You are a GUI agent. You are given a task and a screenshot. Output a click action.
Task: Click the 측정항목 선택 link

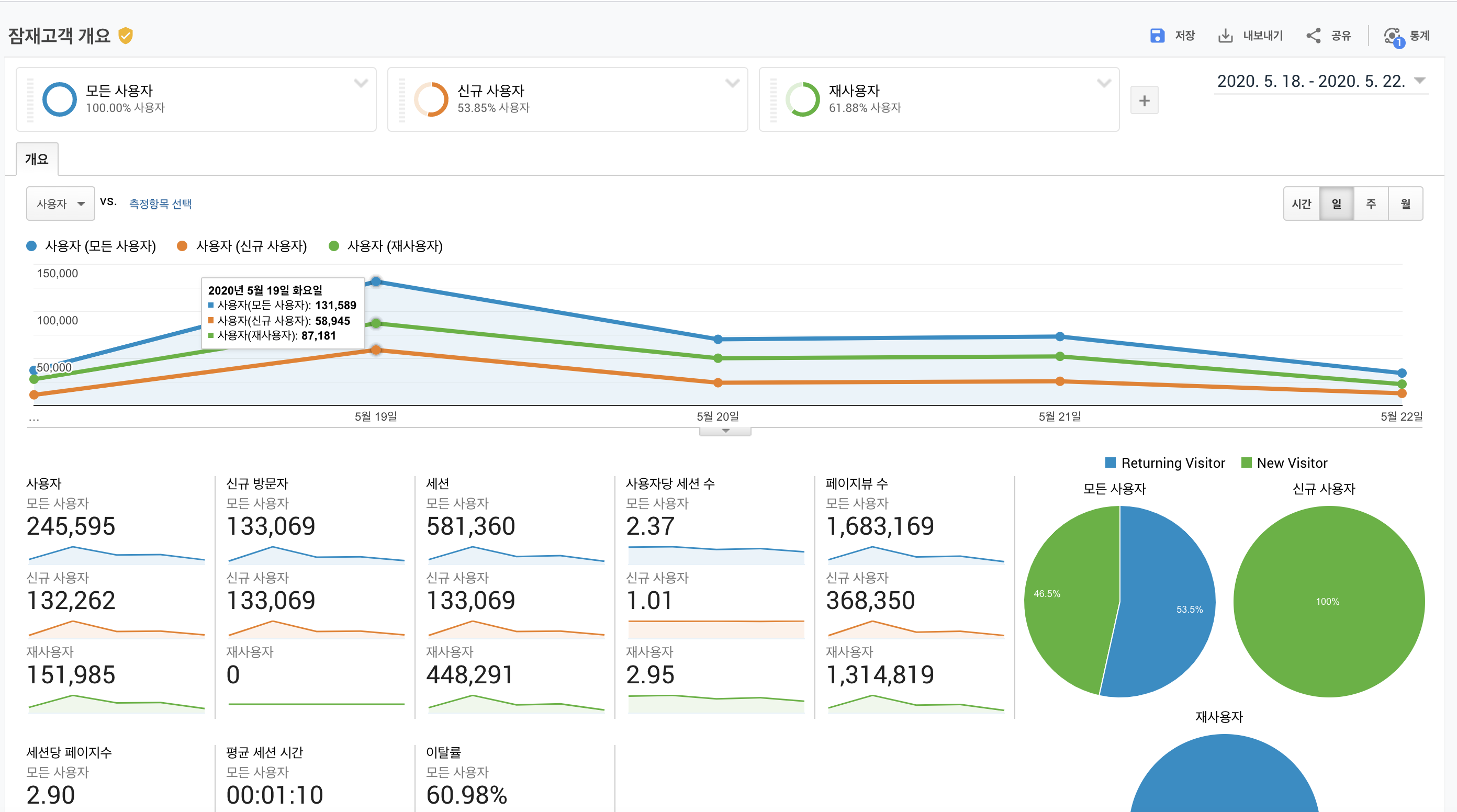[160, 204]
